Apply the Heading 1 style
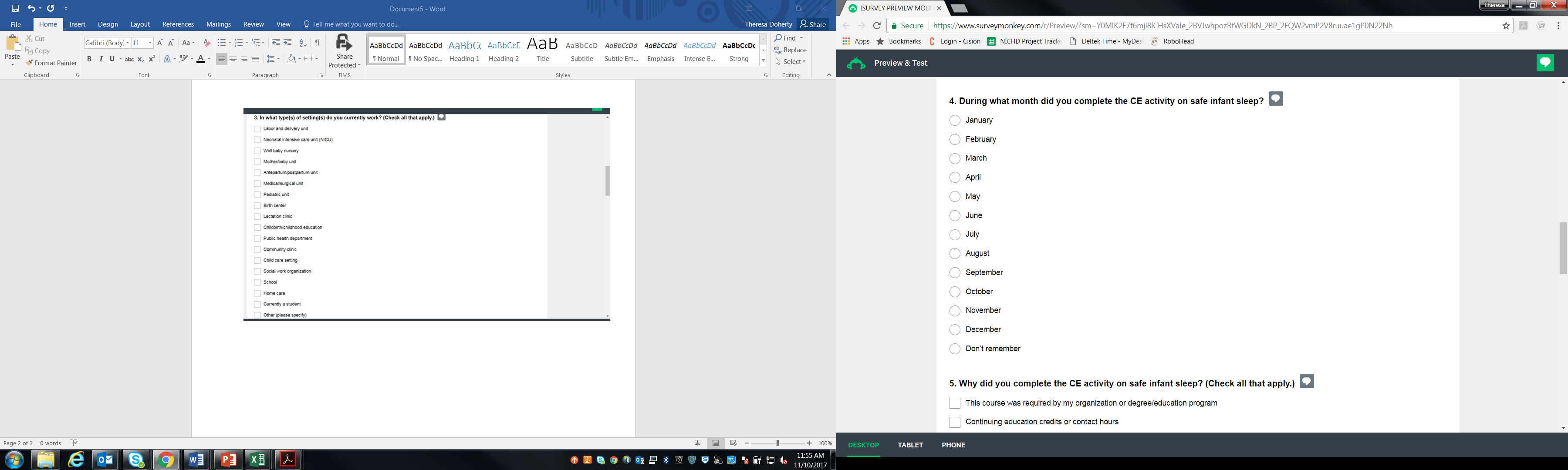 point(464,50)
